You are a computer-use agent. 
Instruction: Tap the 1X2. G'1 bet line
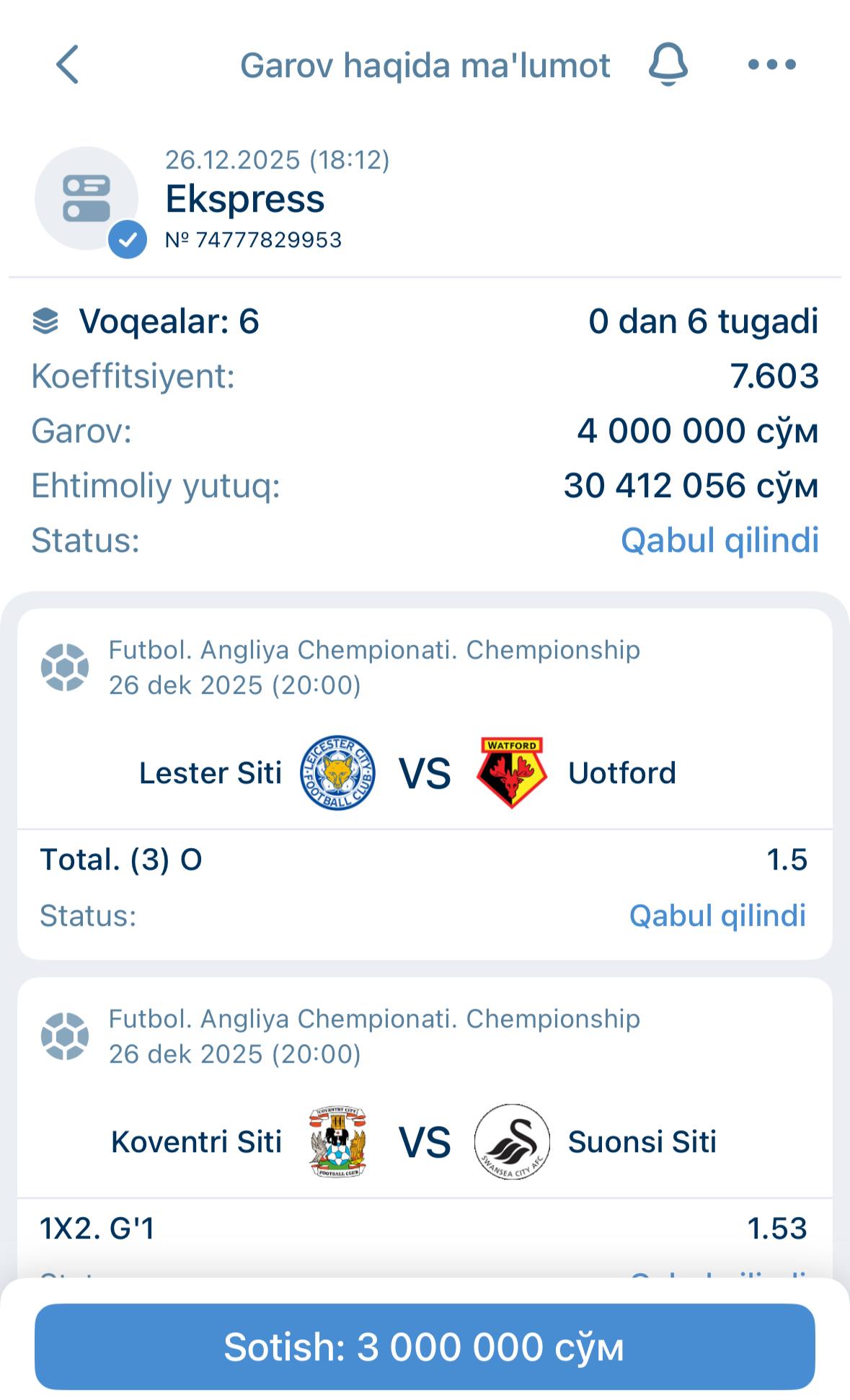[97, 1229]
